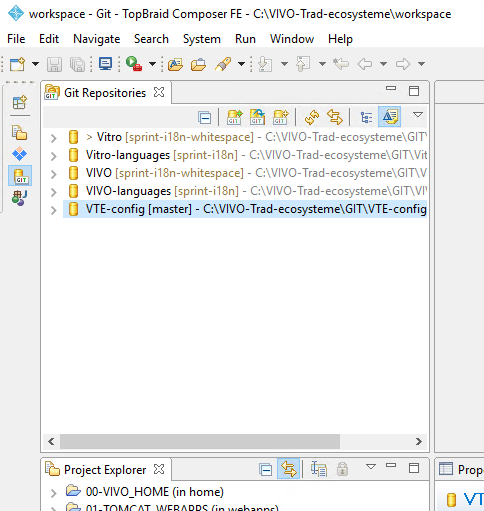Screen dimensions: 484x511
Task: Click the Last Edit Location icon
Action: pyautogui.click(x=341, y=64)
